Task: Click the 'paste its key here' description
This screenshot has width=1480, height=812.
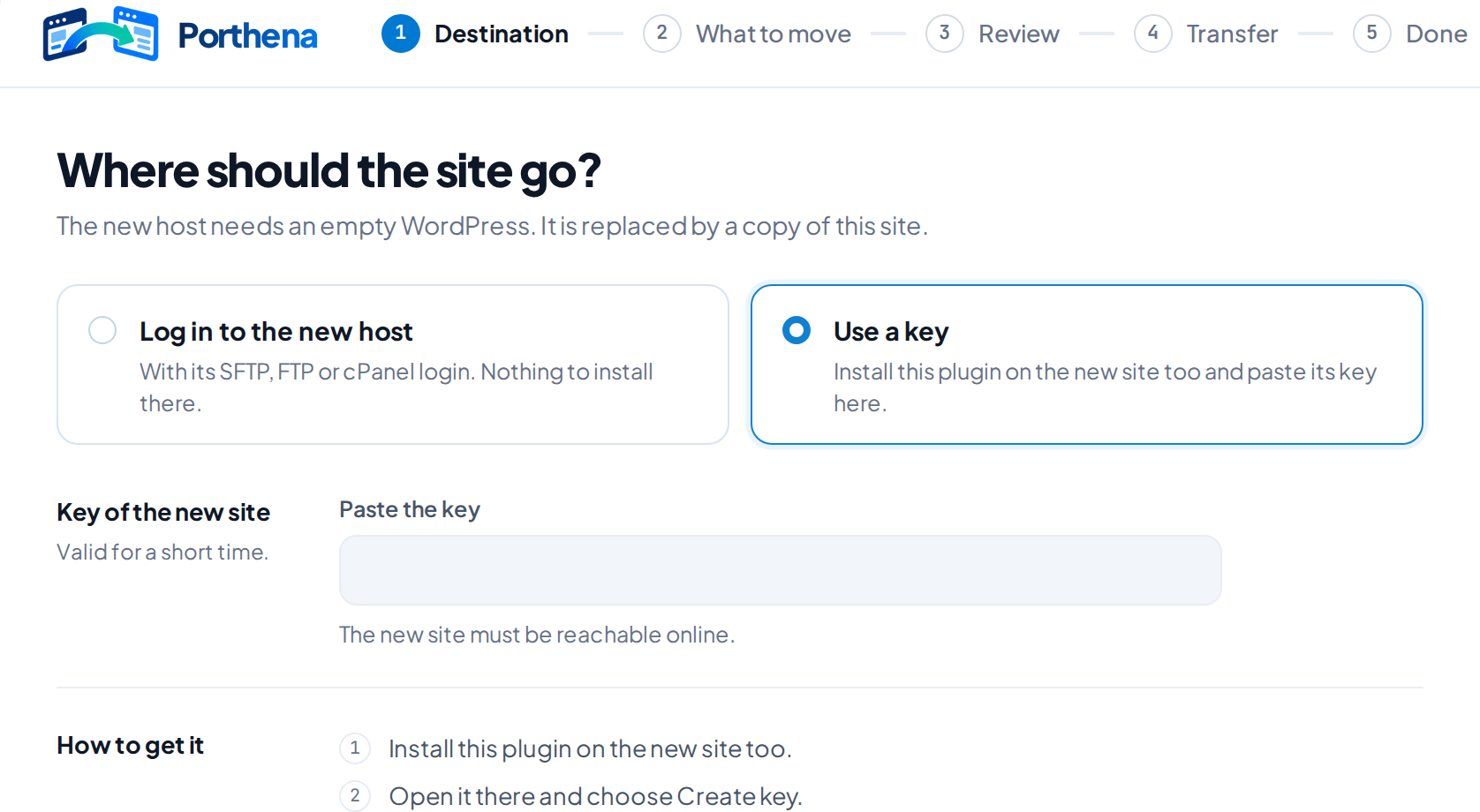Action: 1105,387
